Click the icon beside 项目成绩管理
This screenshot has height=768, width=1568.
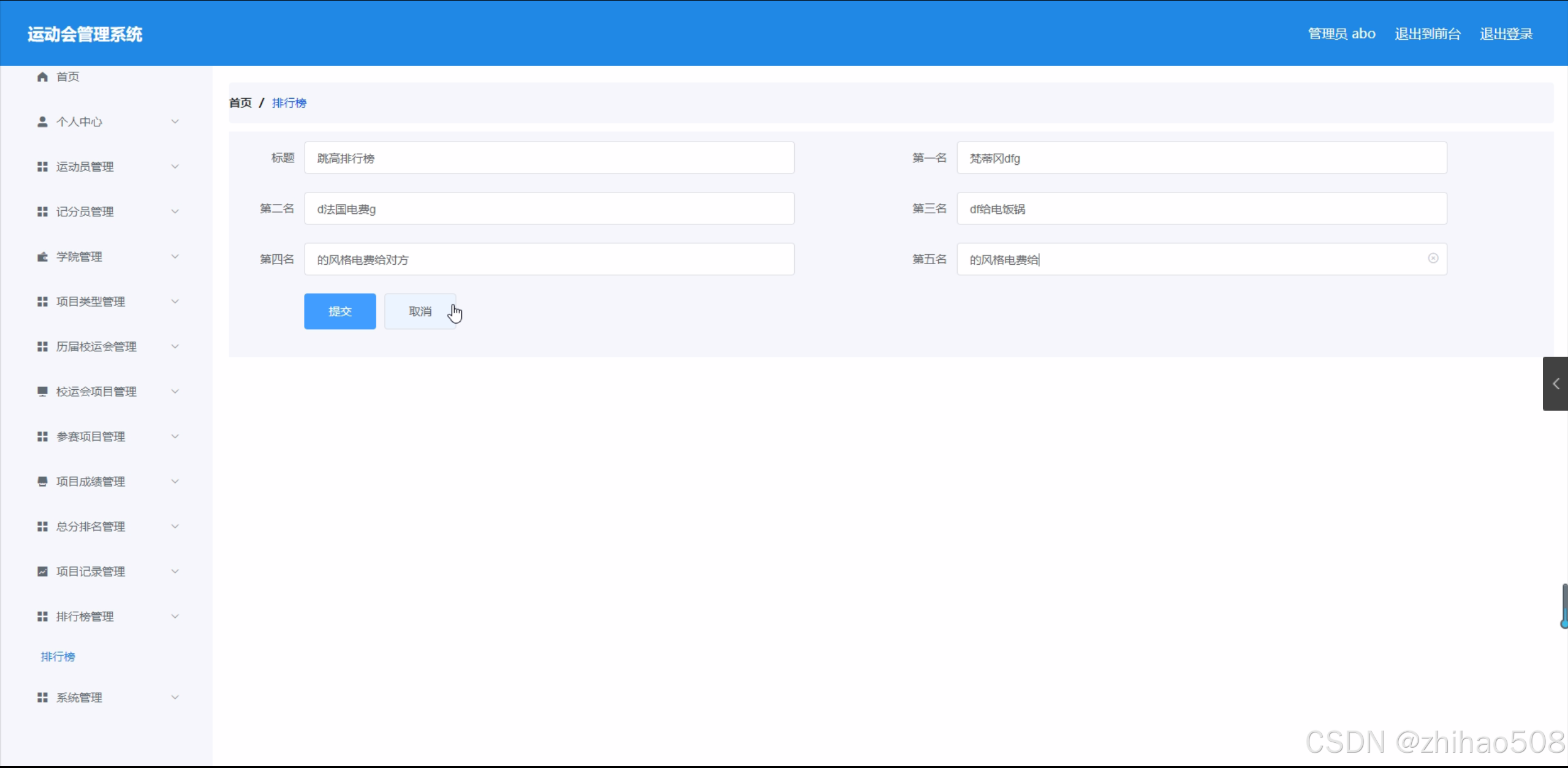[x=42, y=481]
